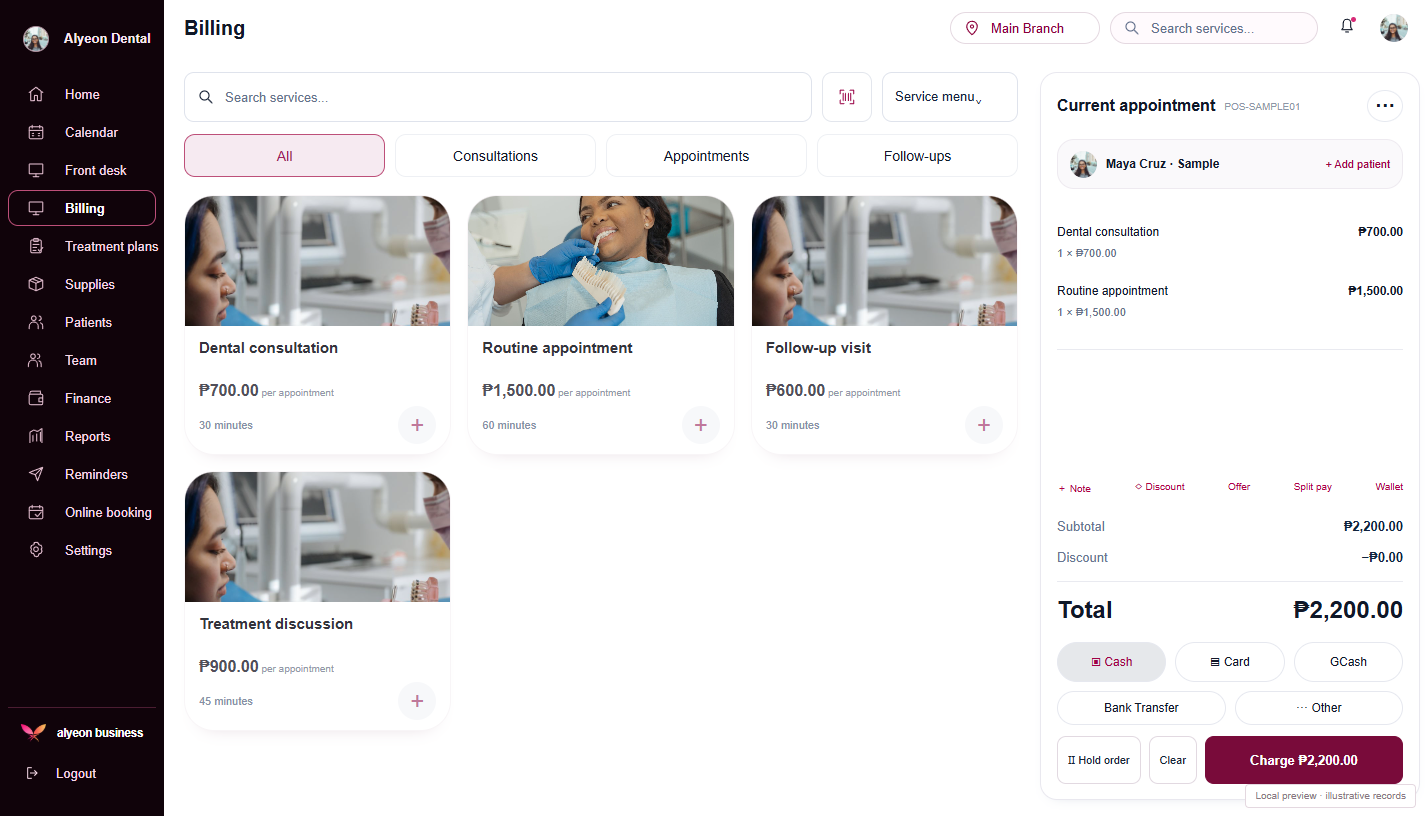Go to Home in the sidebar
The height and width of the screenshot is (816, 1428).
tap(82, 94)
